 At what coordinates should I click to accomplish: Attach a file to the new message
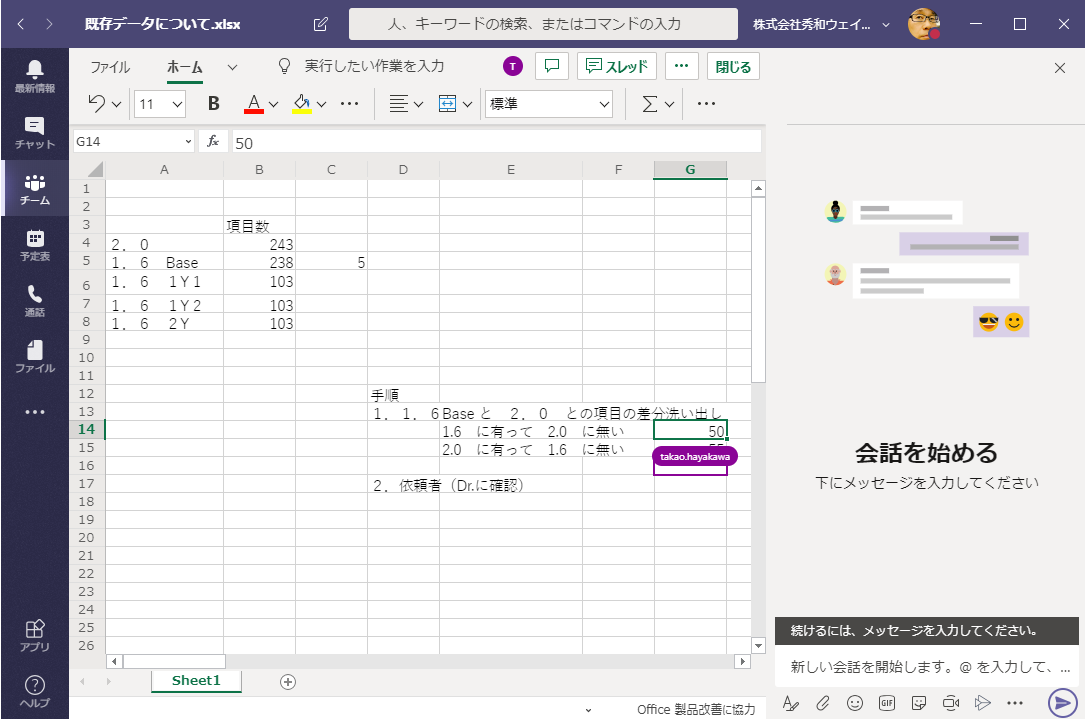tap(822, 703)
